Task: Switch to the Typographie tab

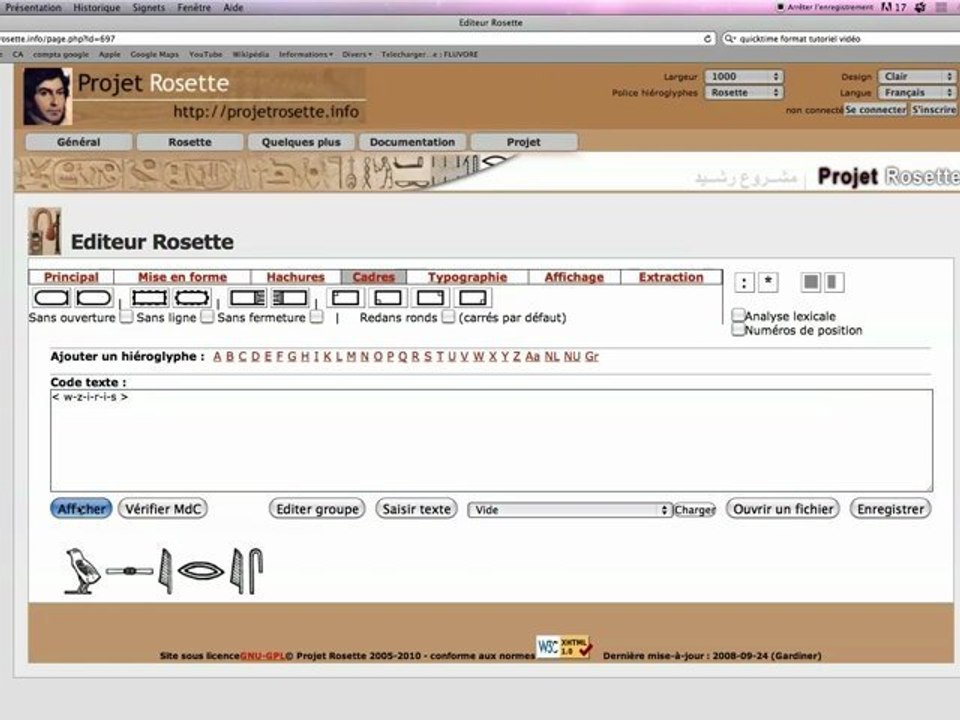Action: pyautogui.click(x=467, y=277)
